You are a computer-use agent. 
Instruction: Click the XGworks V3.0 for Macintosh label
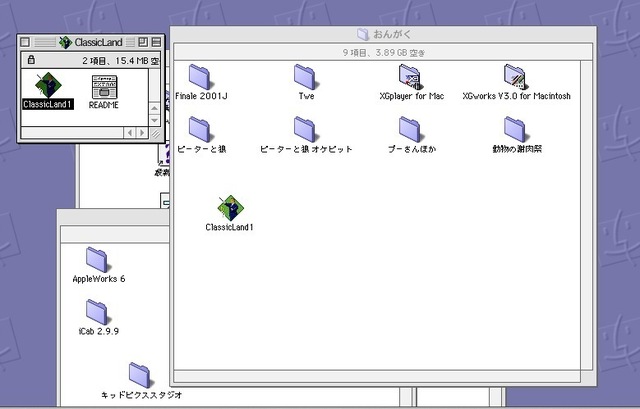click(516, 96)
